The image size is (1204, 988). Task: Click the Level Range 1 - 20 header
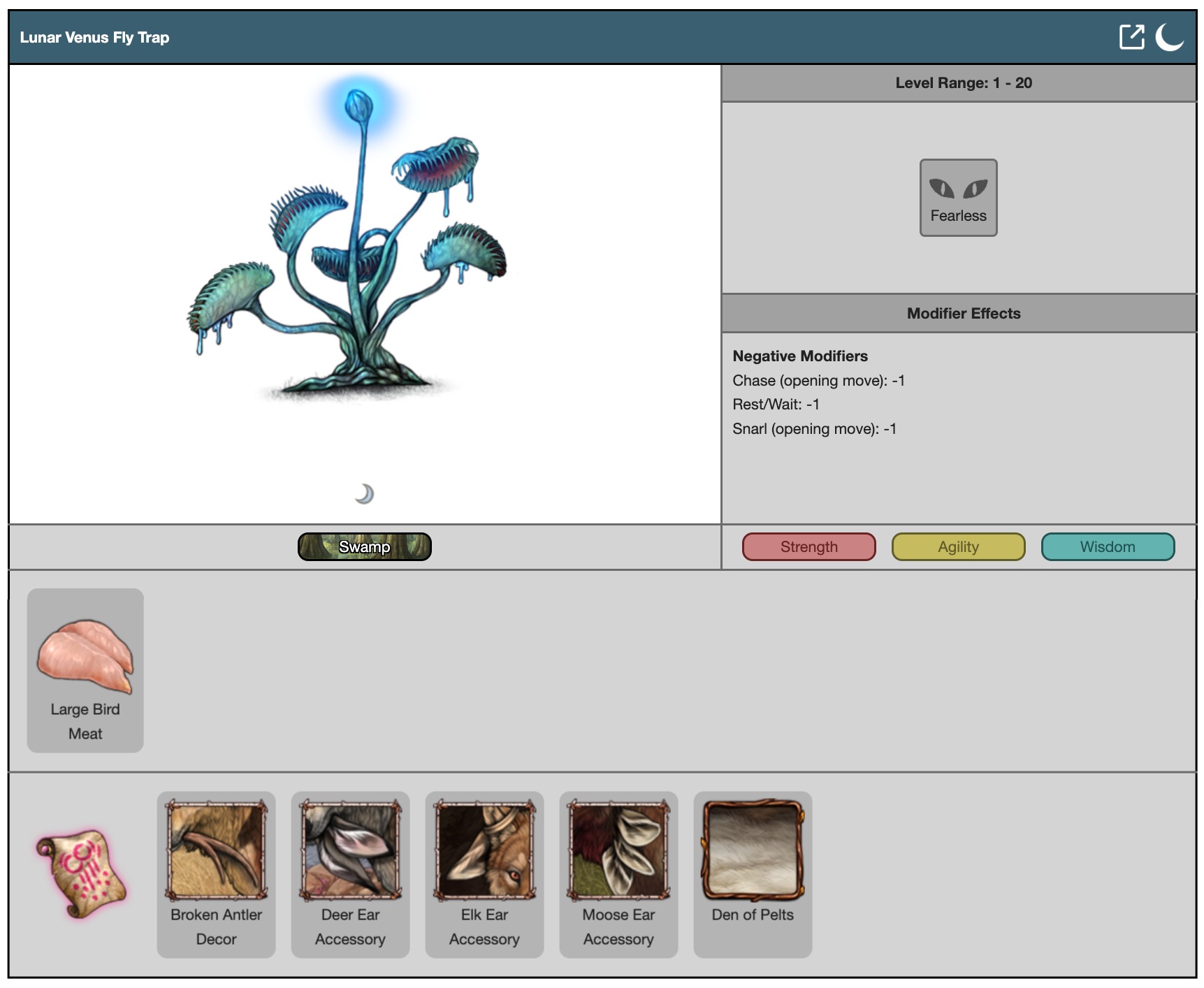(963, 83)
